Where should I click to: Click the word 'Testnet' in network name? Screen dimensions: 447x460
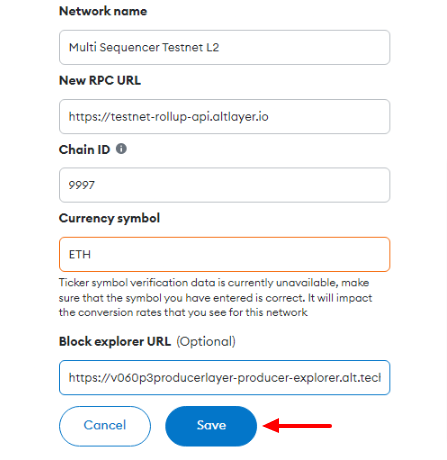[182, 47]
